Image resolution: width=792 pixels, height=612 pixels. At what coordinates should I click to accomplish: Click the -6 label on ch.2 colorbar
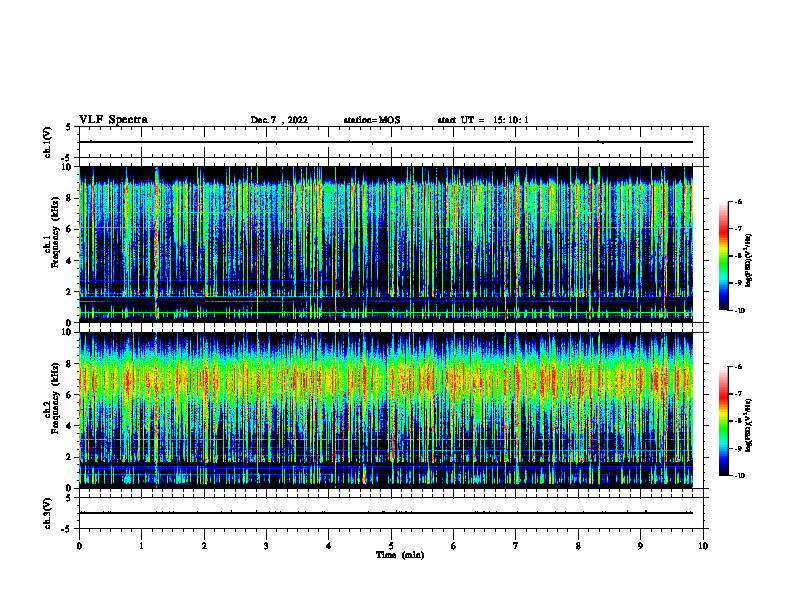click(738, 367)
